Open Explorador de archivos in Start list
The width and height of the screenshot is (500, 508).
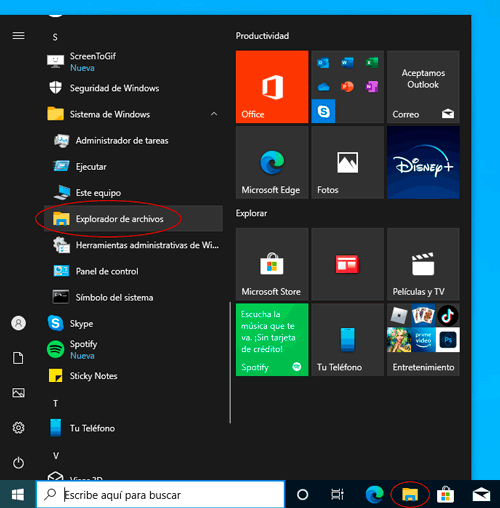[x=133, y=219]
